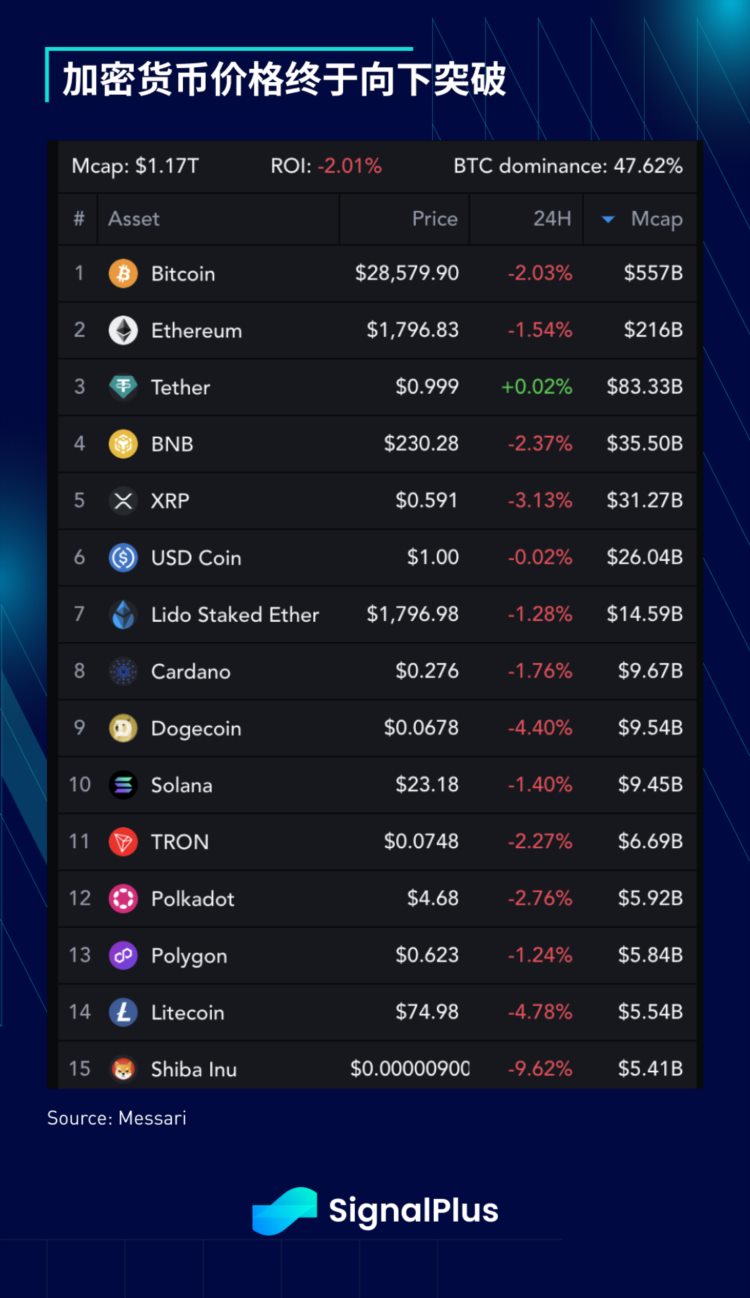Click the Lido Staked Ether name
Viewport: 750px width, 1298px height.
(234, 615)
